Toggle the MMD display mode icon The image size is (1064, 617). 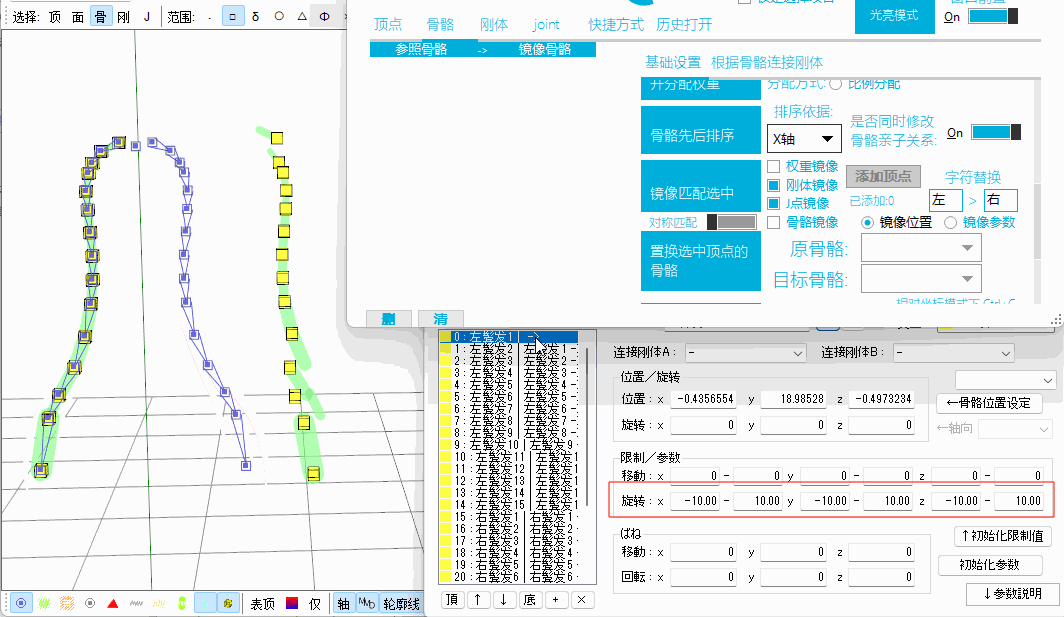[x=367, y=604]
